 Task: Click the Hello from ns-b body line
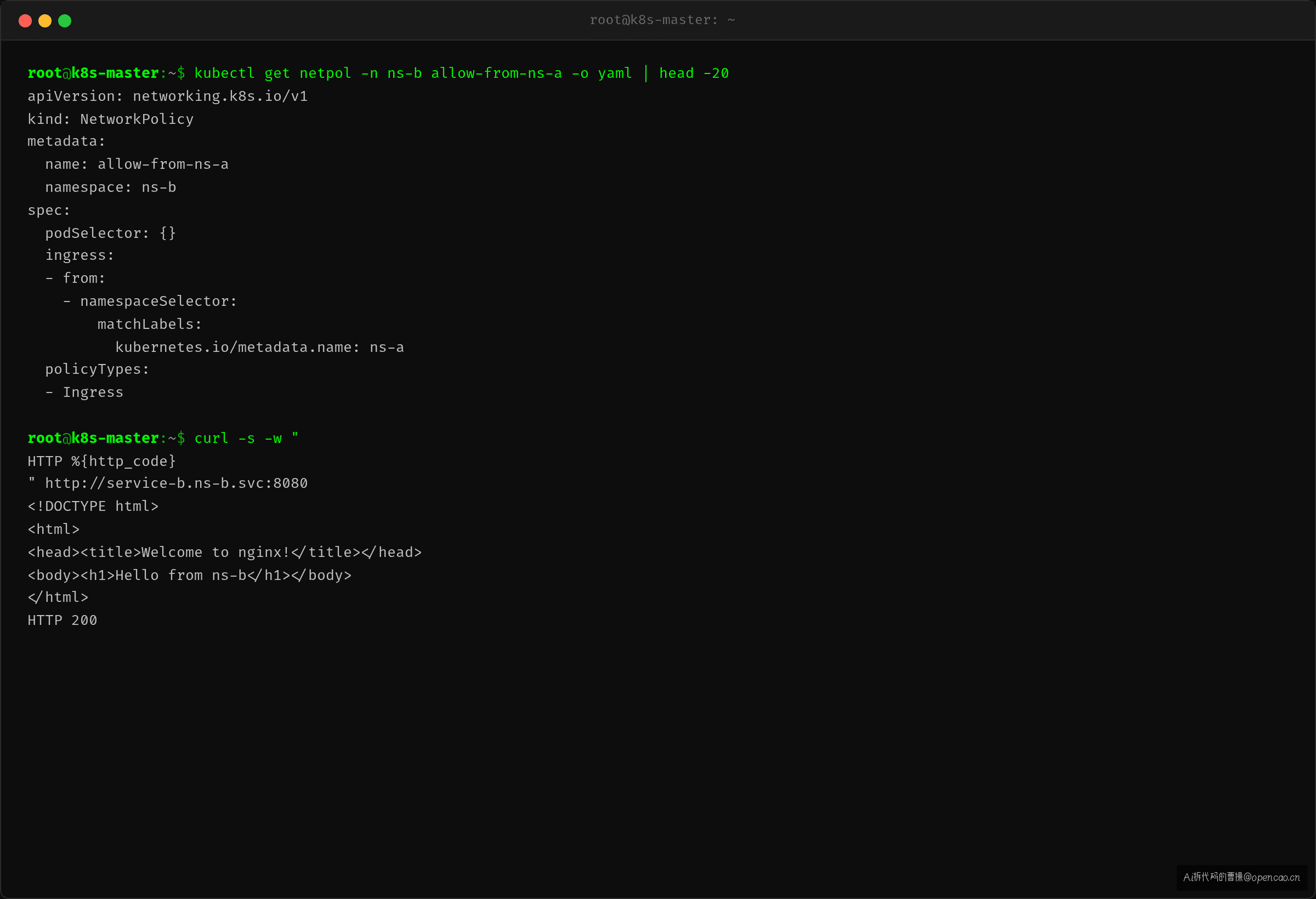[x=190, y=575]
